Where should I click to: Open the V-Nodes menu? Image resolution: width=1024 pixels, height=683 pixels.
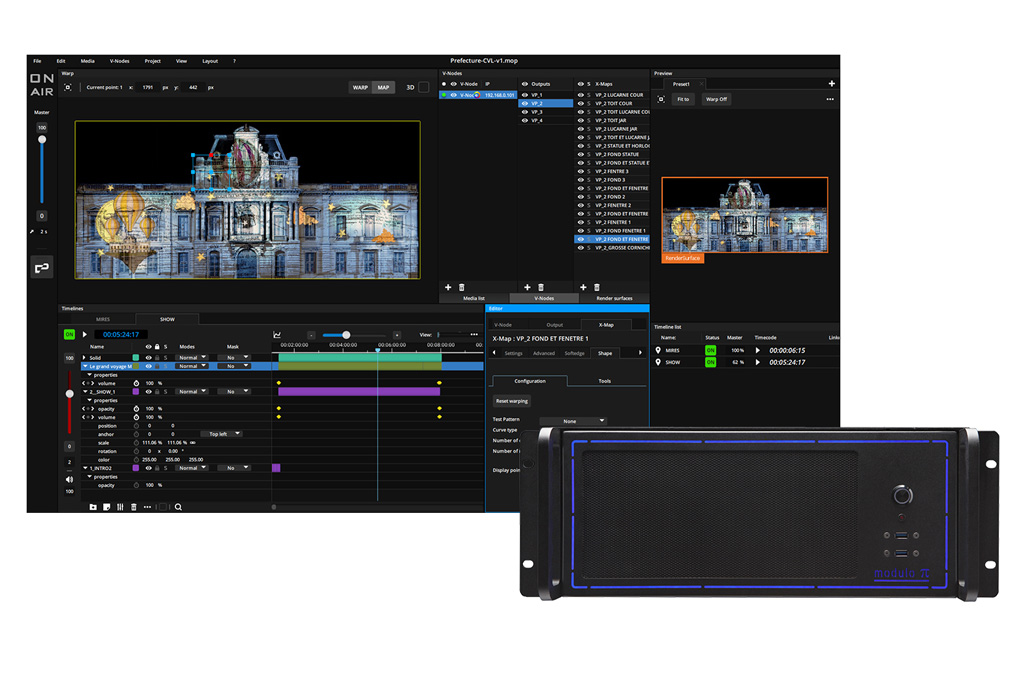tap(119, 61)
